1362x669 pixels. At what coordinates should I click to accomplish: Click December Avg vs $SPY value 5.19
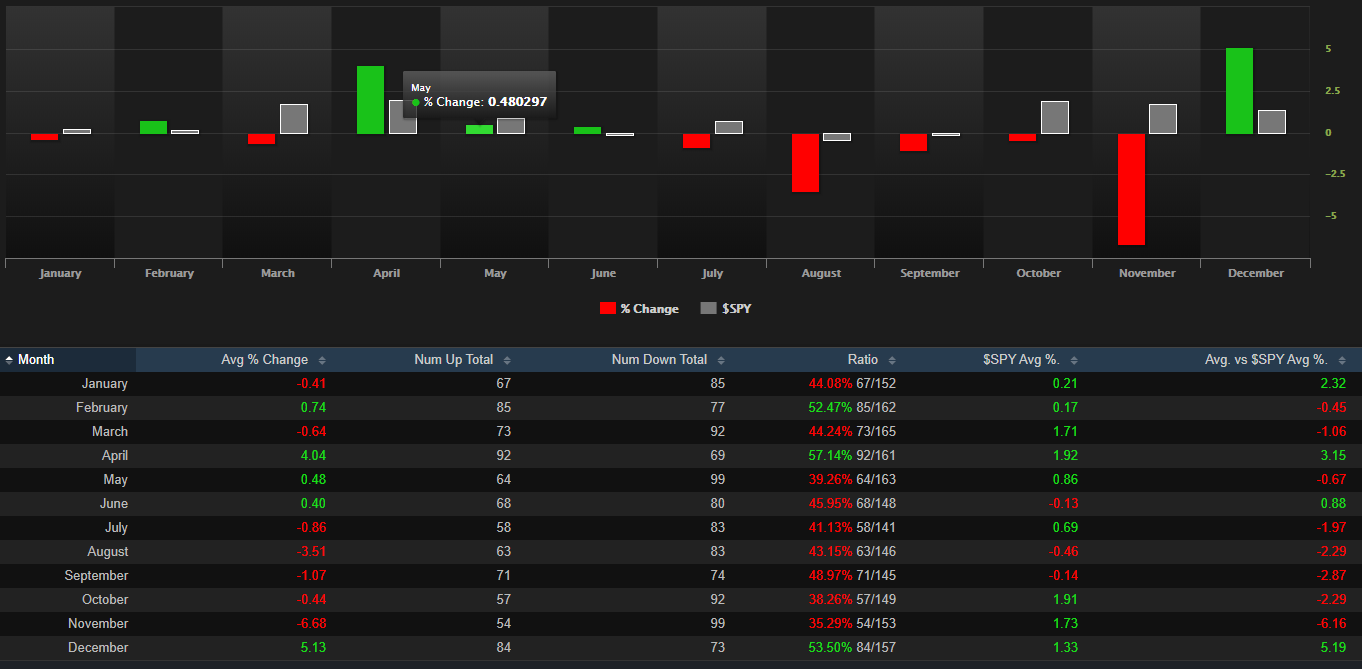tap(1334, 648)
